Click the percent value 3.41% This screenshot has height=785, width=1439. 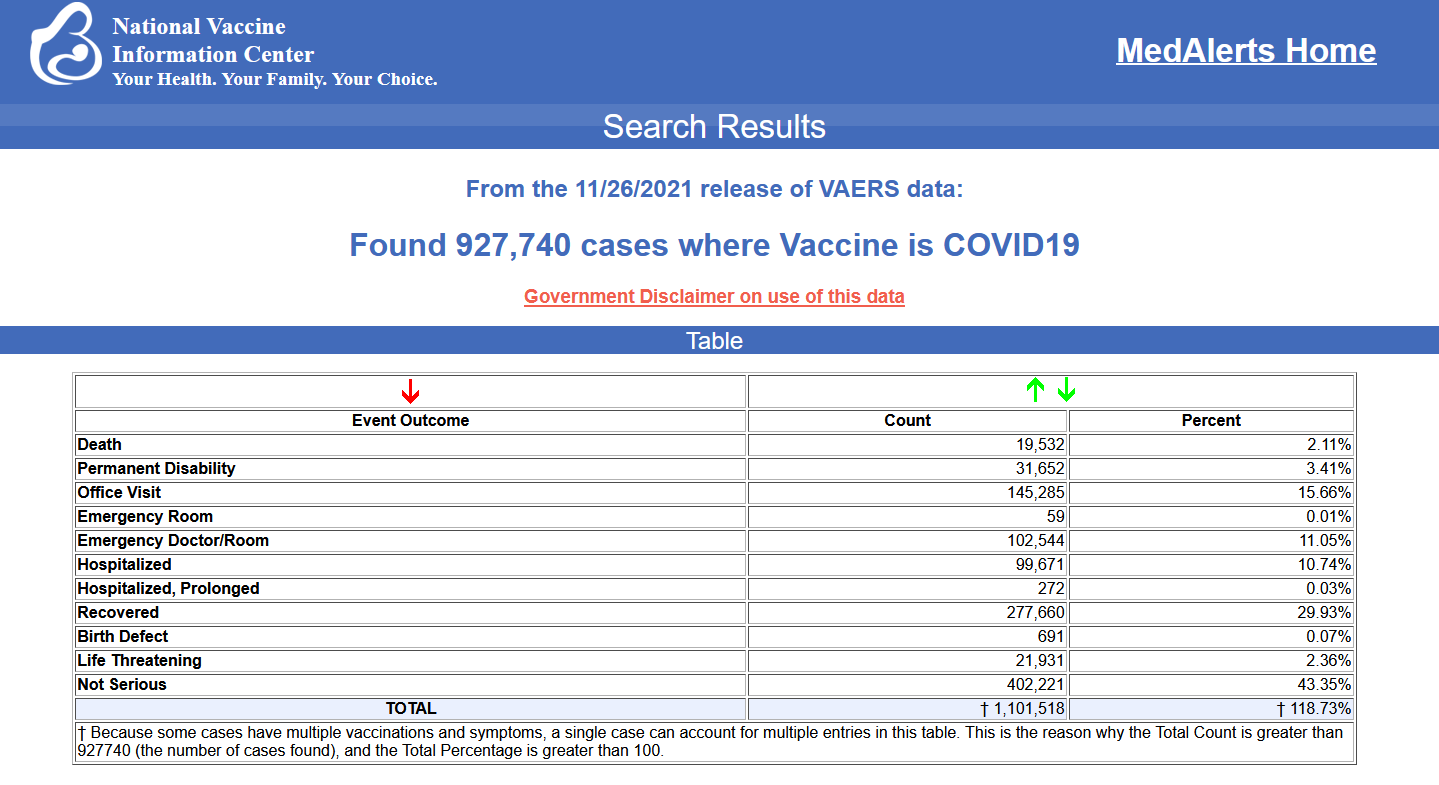click(1330, 468)
